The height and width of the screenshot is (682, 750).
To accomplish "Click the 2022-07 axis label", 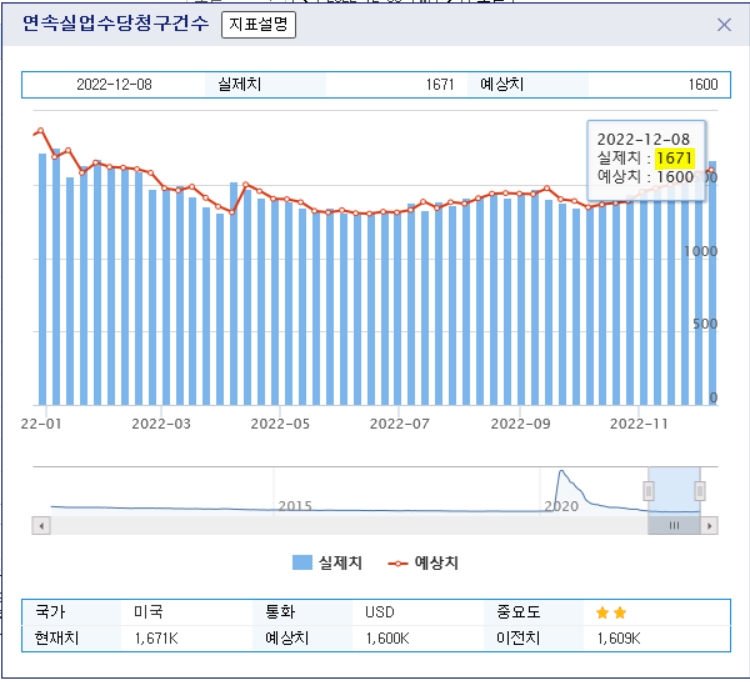I will [x=399, y=424].
